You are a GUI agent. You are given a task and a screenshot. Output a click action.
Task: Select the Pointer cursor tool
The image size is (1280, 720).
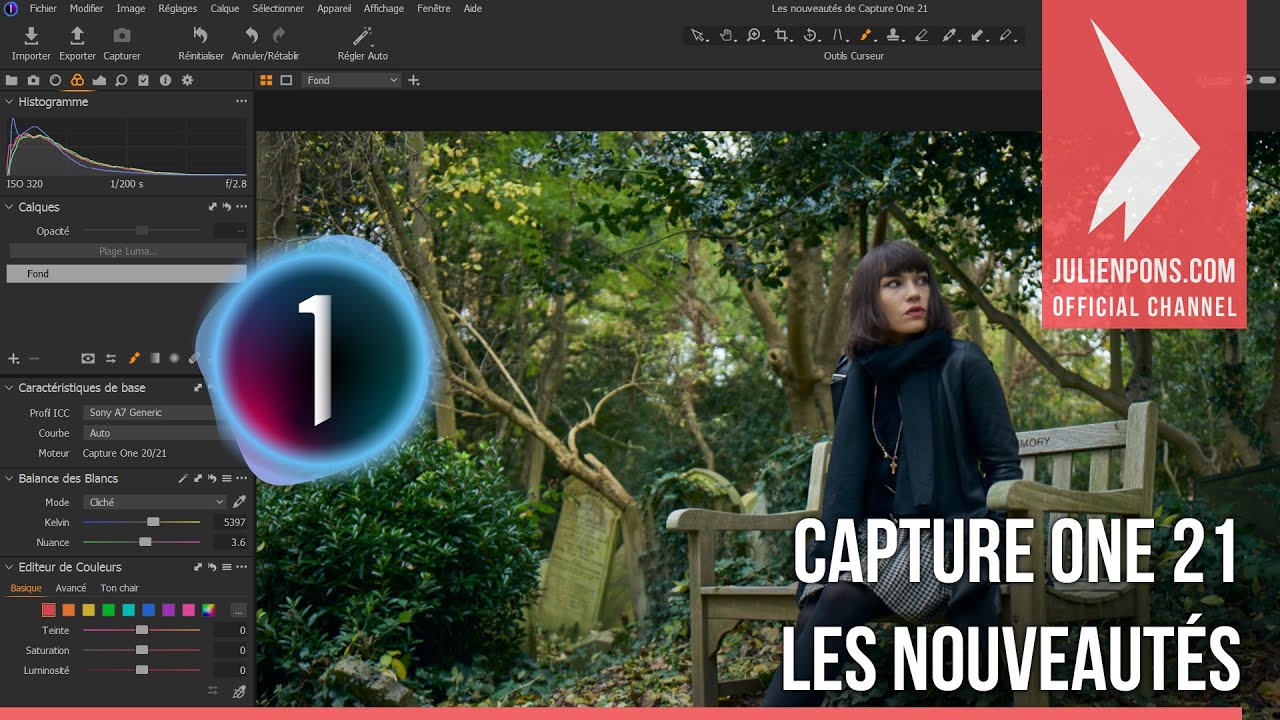click(698, 36)
